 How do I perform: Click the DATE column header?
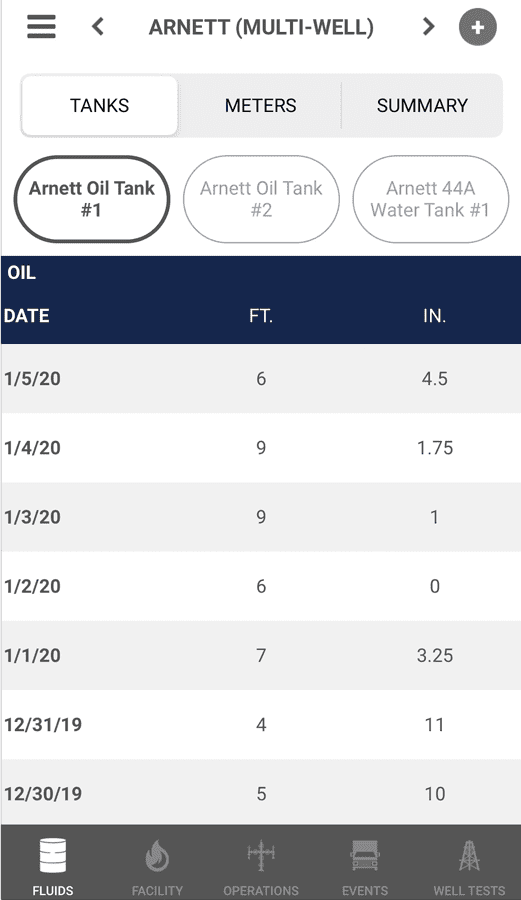click(26, 316)
